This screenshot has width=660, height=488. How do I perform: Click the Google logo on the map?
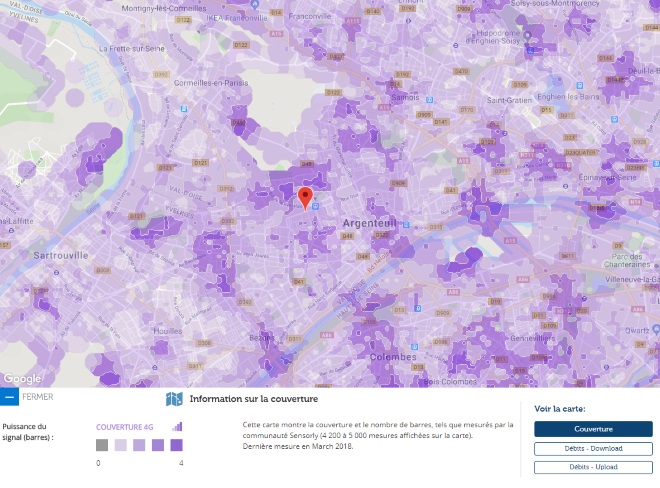point(22,379)
